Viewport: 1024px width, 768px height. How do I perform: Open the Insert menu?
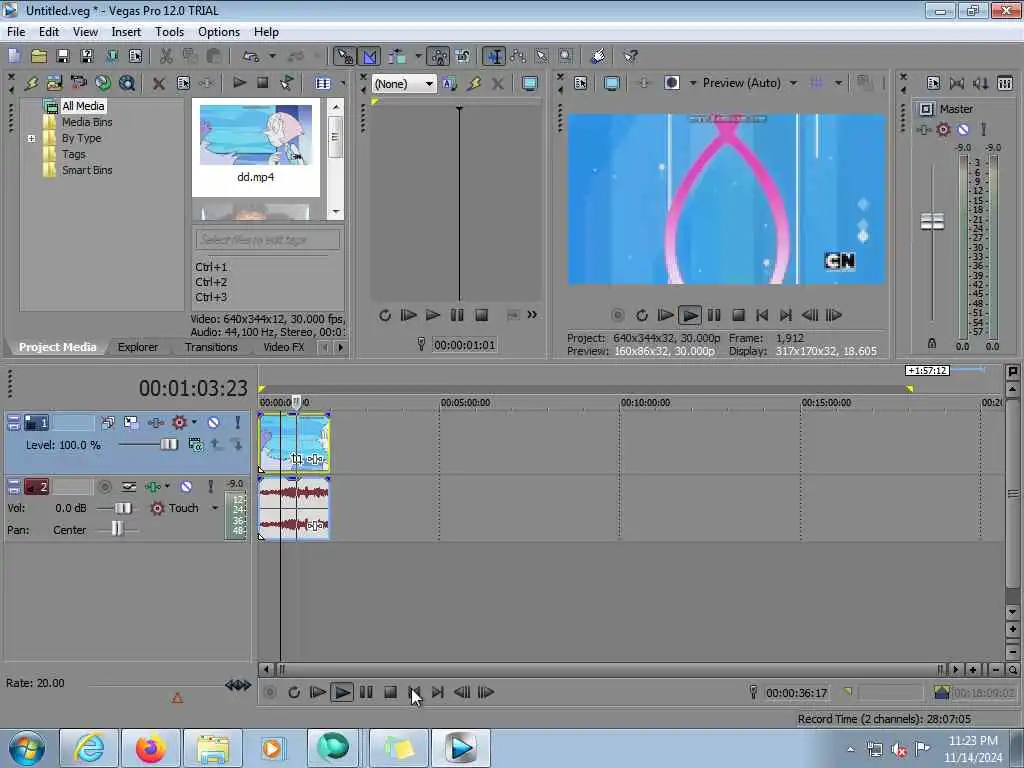click(126, 32)
